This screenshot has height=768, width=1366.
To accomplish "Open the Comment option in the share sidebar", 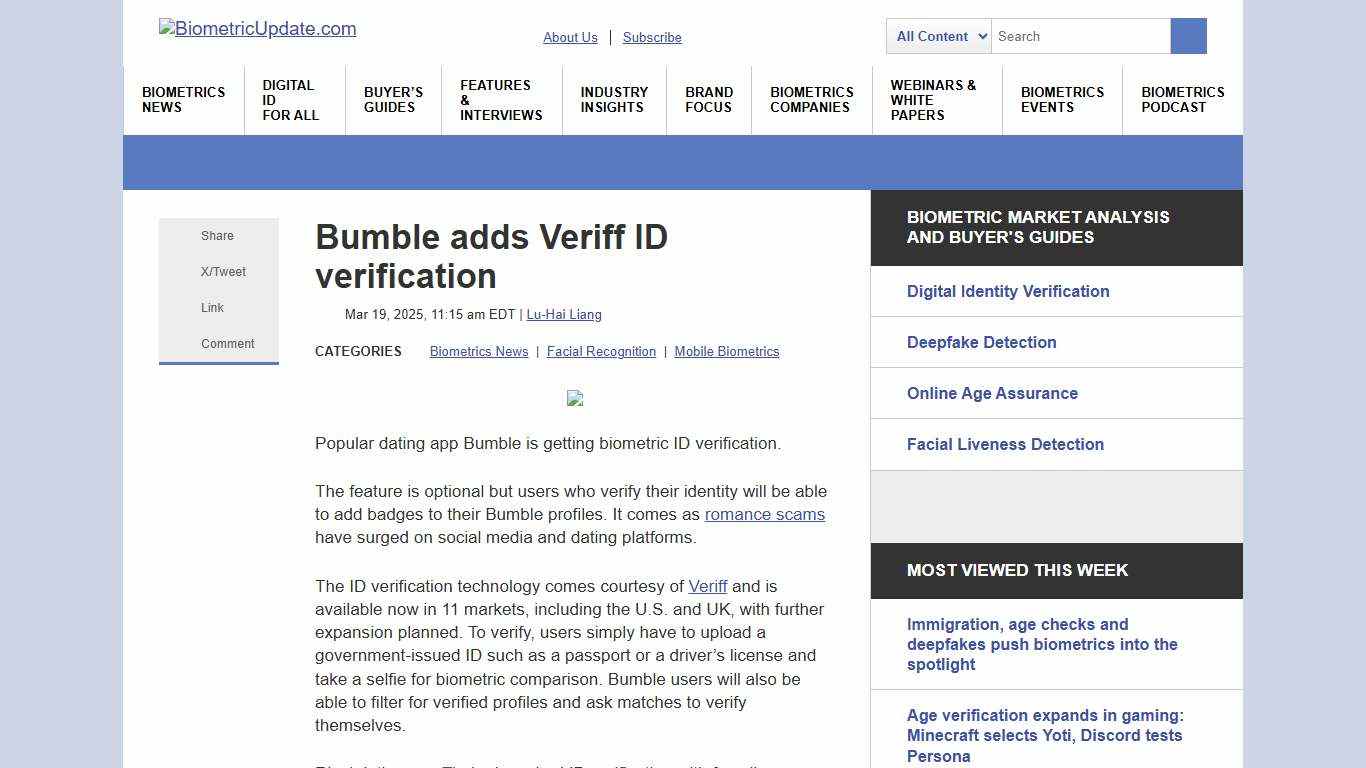I will (x=227, y=343).
